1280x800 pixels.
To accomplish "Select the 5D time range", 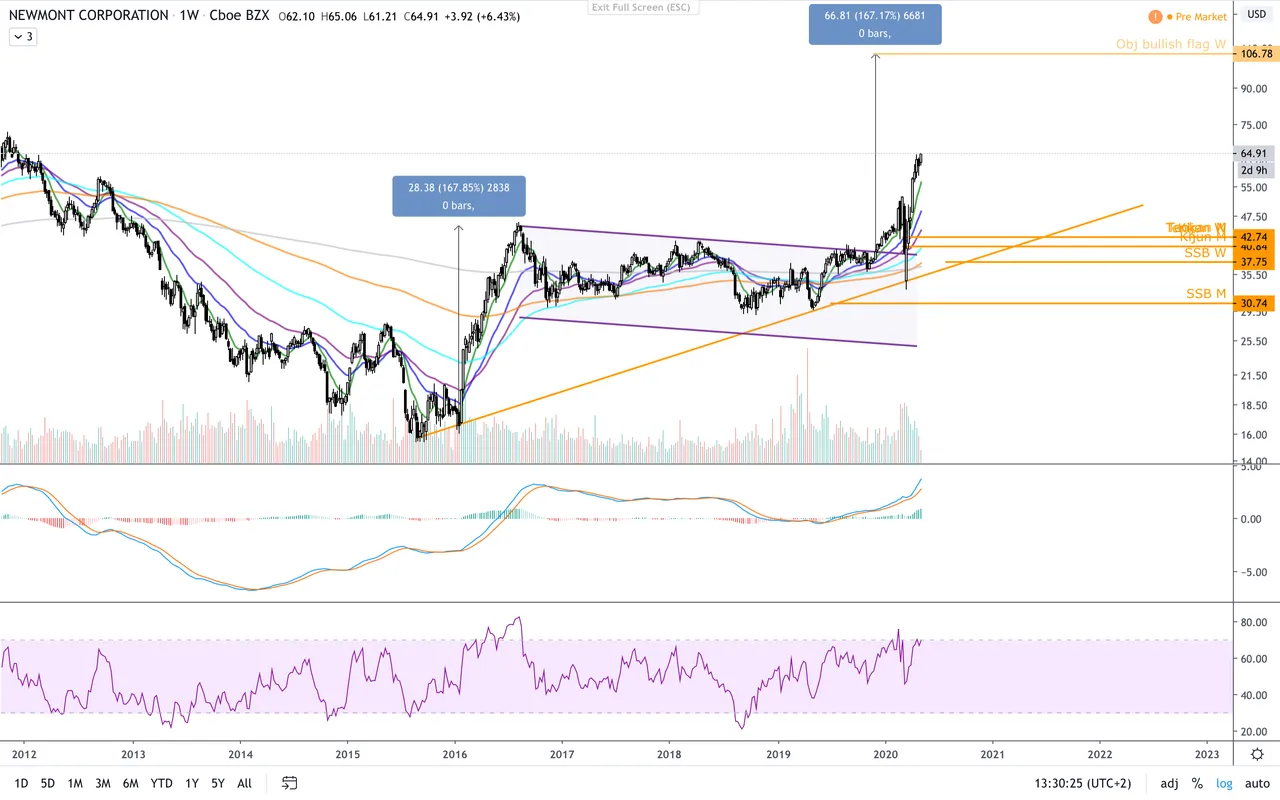I will (x=48, y=783).
